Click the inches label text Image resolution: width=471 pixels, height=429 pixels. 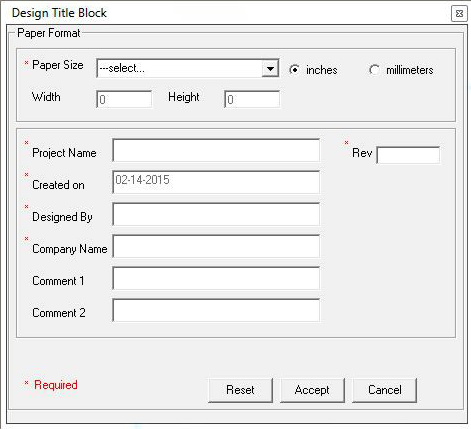tap(322, 70)
